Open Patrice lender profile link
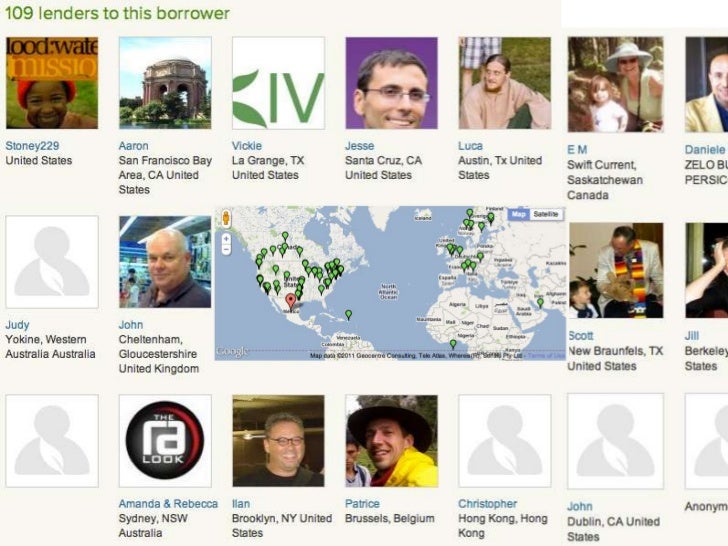 point(362,504)
